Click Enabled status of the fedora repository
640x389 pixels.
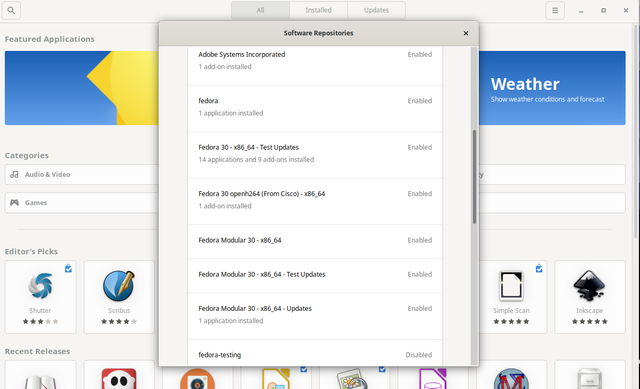[x=420, y=101]
